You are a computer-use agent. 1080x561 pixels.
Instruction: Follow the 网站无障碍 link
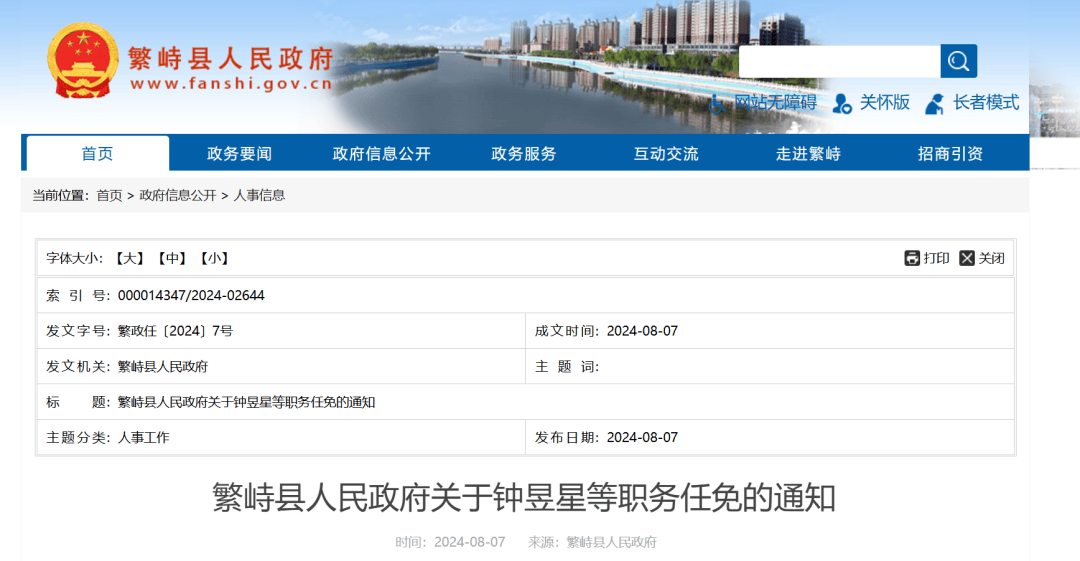coord(775,103)
